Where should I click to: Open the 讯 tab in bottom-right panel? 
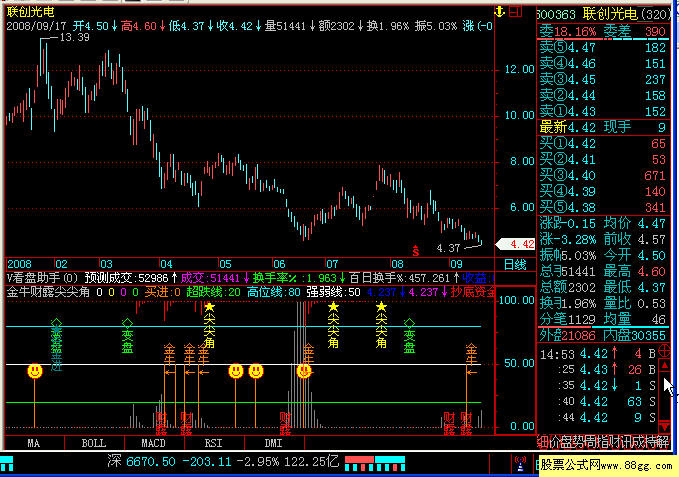pyautogui.click(x=627, y=442)
